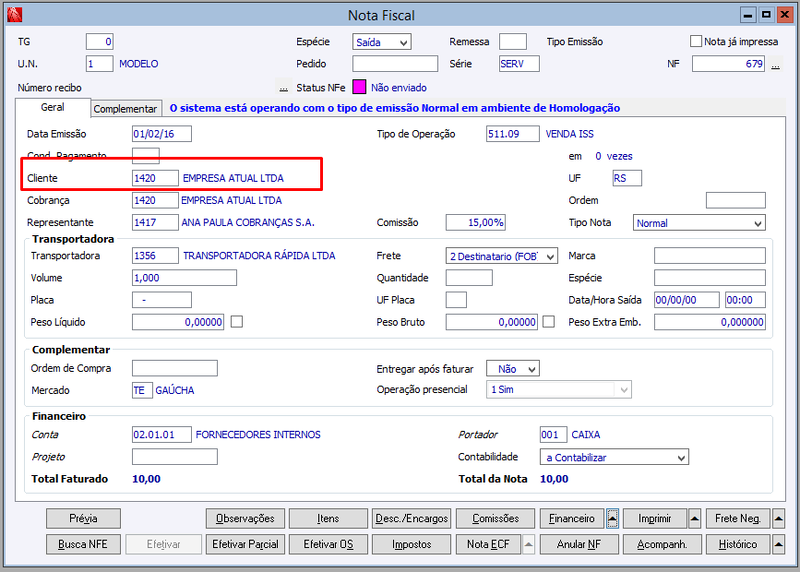This screenshot has width=800, height=572.
Task: Enable the Nota já impressa checkbox
Action: (695, 41)
